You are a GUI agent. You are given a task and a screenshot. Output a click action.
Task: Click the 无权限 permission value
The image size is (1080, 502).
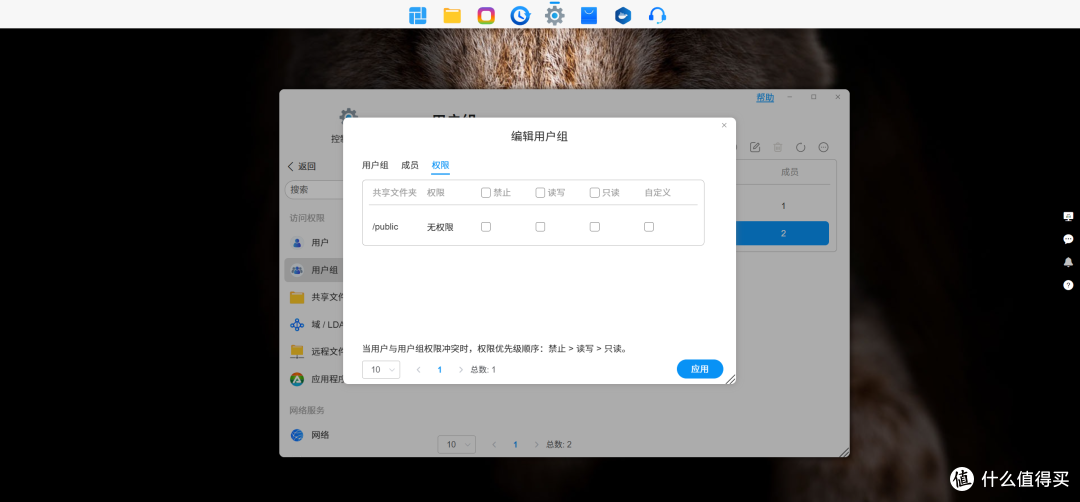(x=440, y=227)
